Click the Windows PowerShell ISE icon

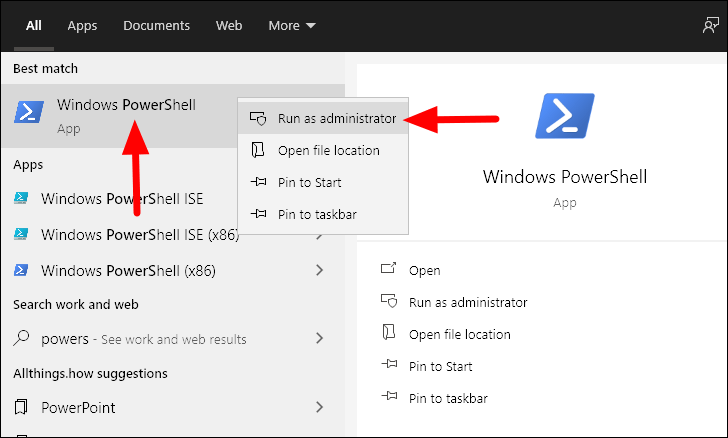point(21,198)
